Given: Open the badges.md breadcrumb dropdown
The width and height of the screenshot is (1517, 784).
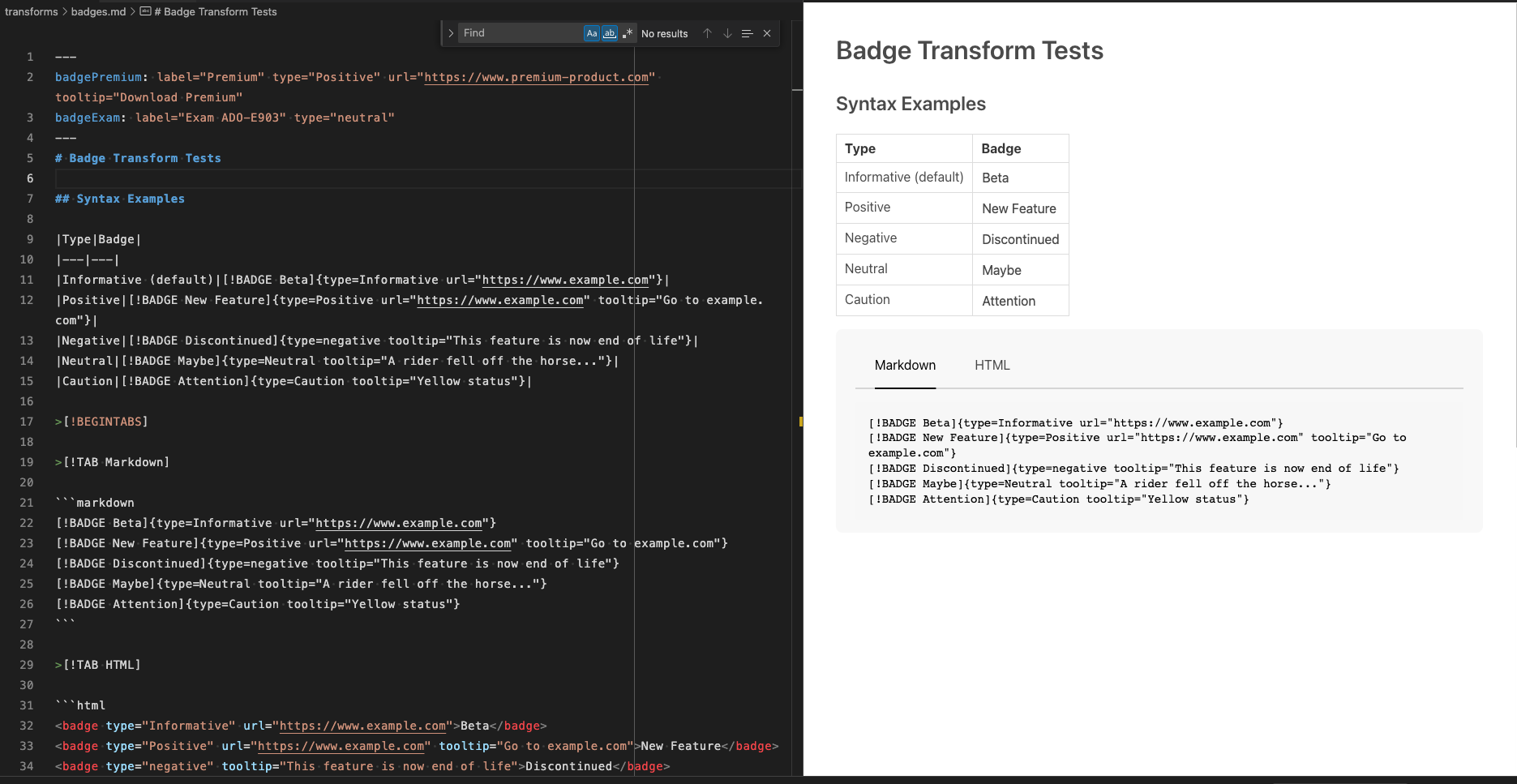Looking at the screenshot, I should 98,11.
